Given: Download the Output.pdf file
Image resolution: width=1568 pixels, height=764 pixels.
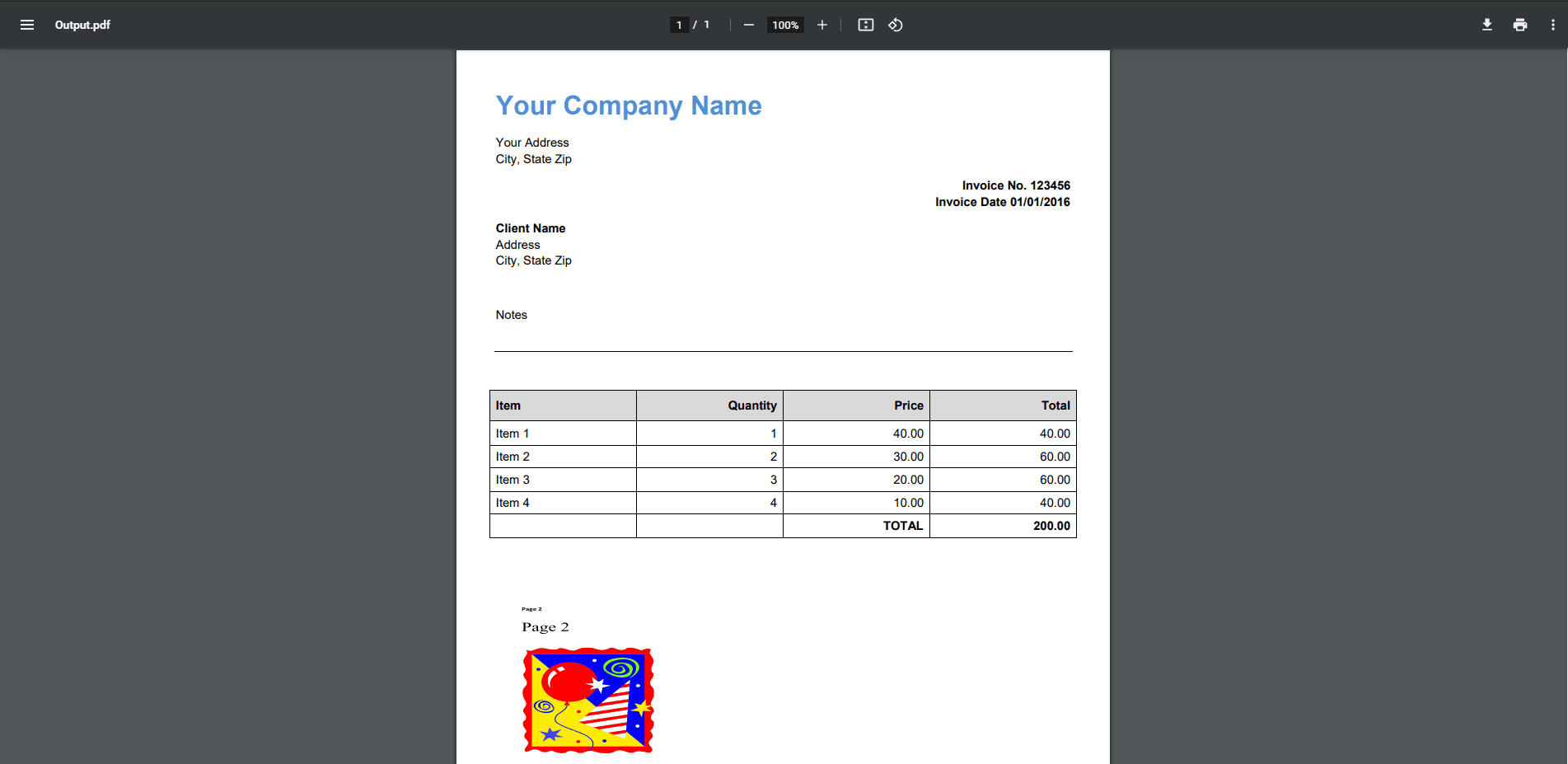Looking at the screenshot, I should 1486,25.
